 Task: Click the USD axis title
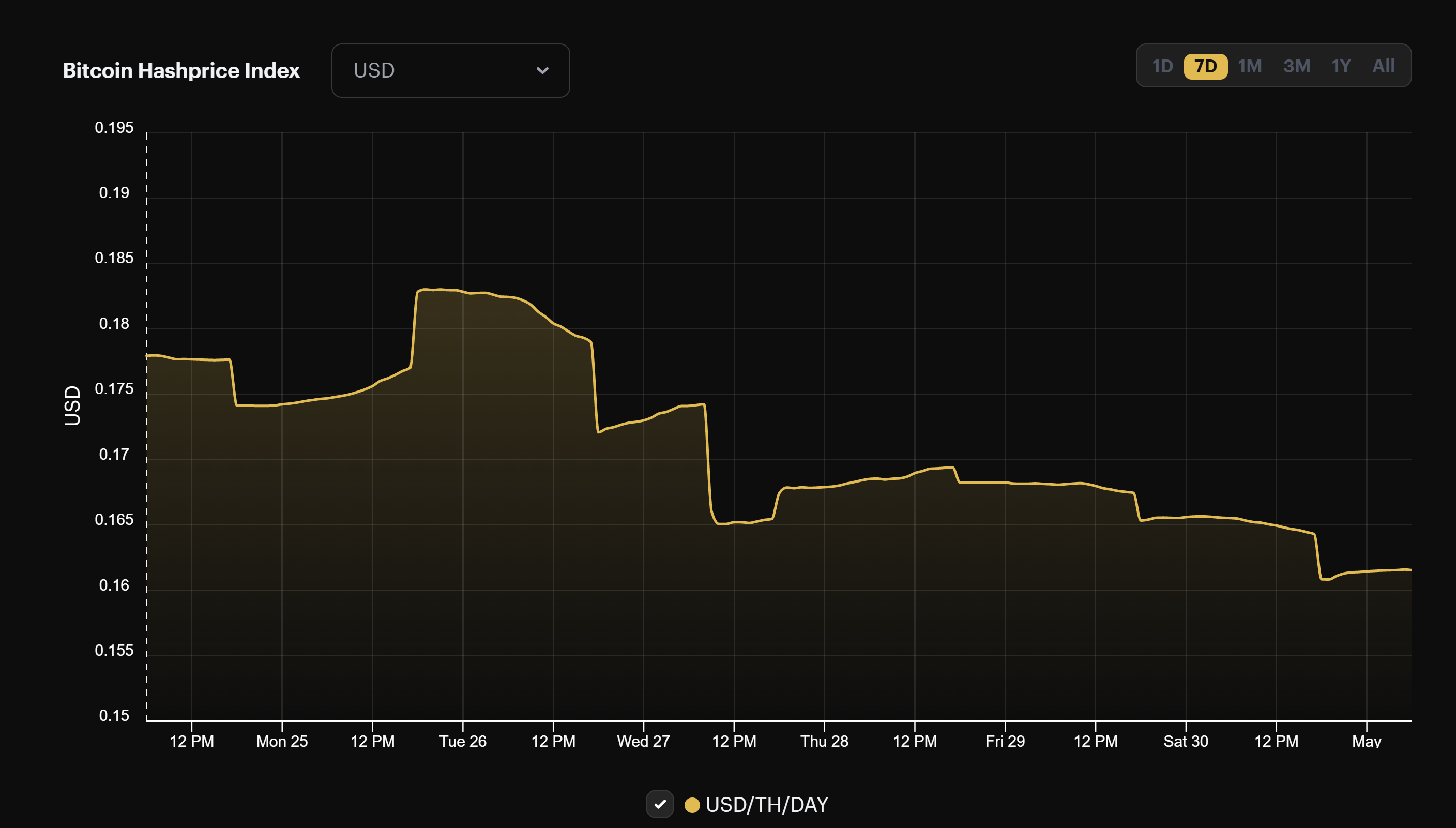pyautogui.click(x=73, y=405)
